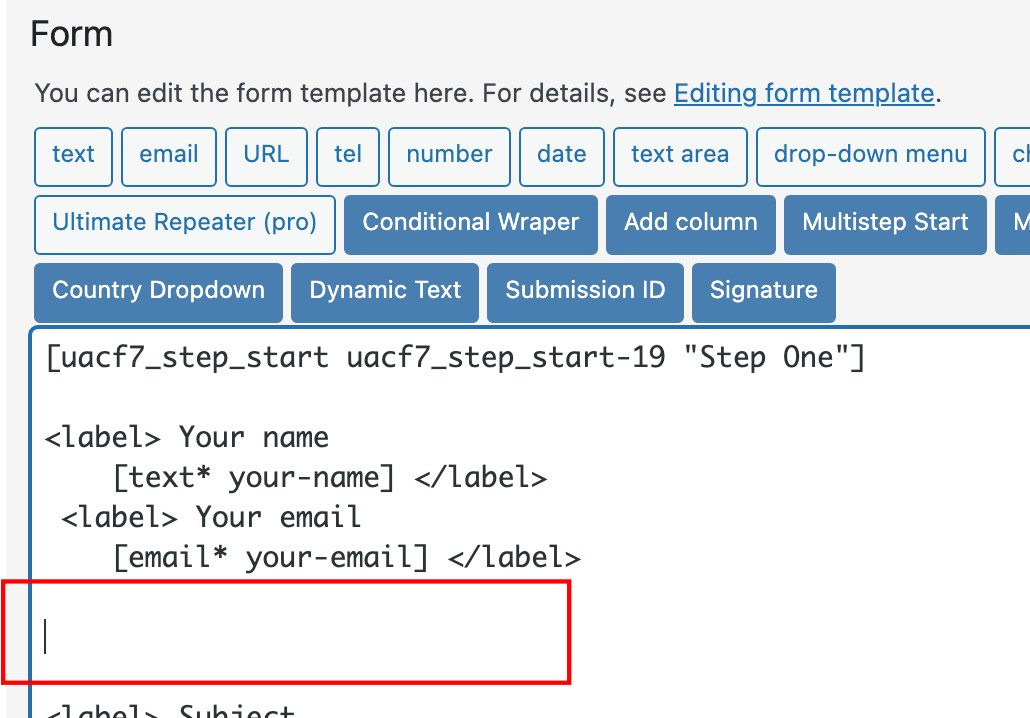Add a URL field tag

[x=266, y=156]
